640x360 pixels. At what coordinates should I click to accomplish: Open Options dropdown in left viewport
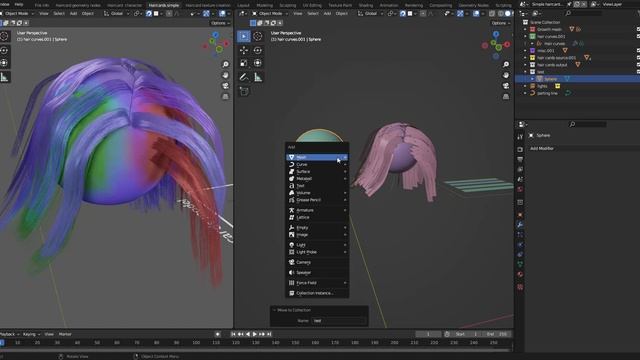(x=220, y=23)
